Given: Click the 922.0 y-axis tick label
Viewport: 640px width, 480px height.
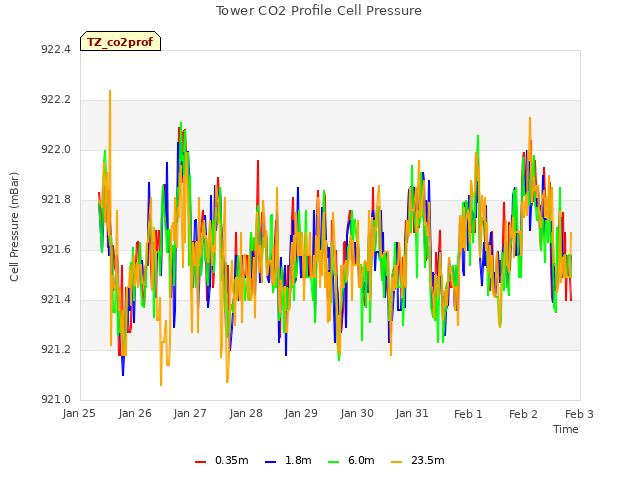Looking at the screenshot, I should 56,150.
